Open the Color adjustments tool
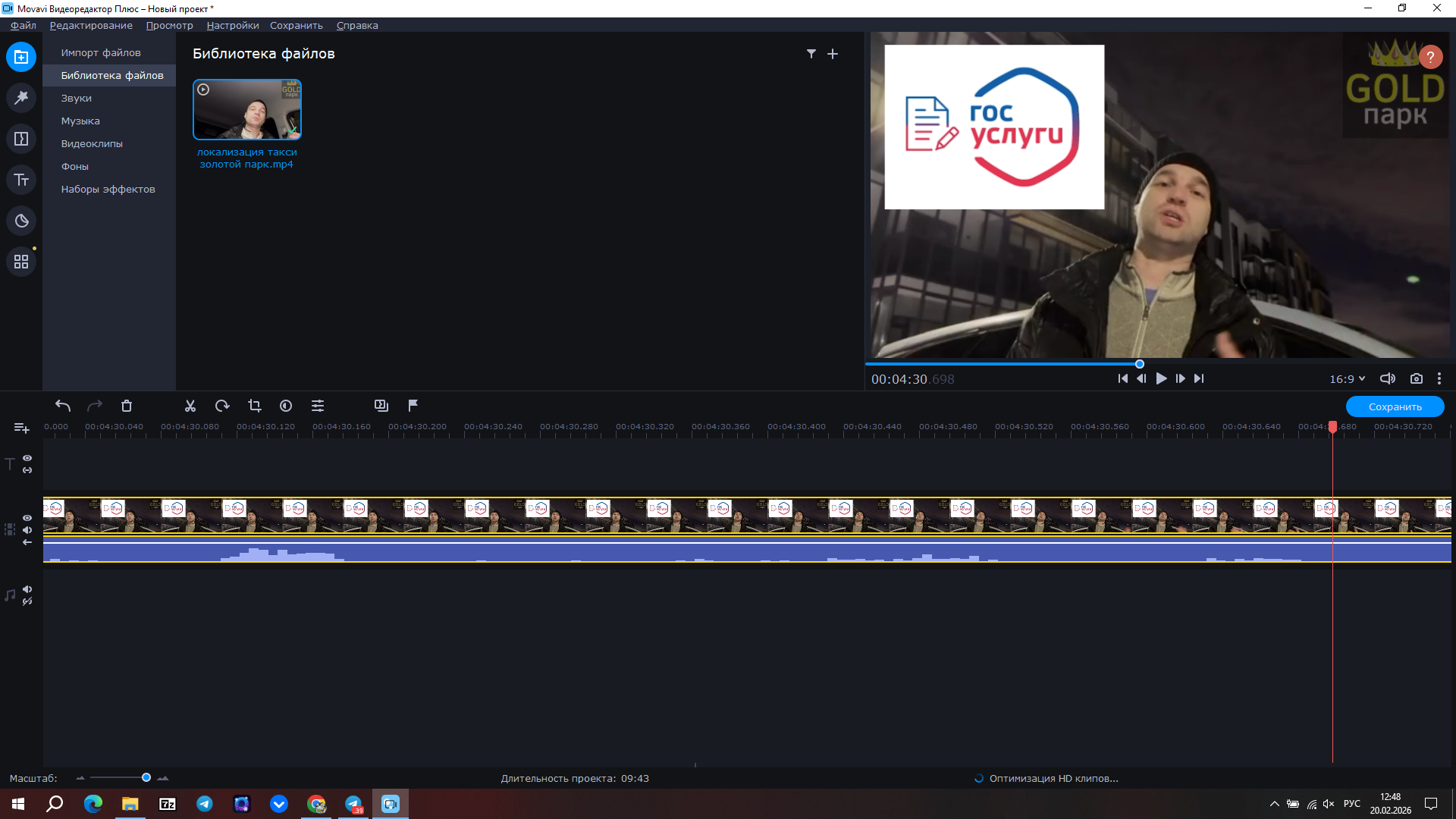The width and height of the screenshot is (1456, 819). click(286, 406)
